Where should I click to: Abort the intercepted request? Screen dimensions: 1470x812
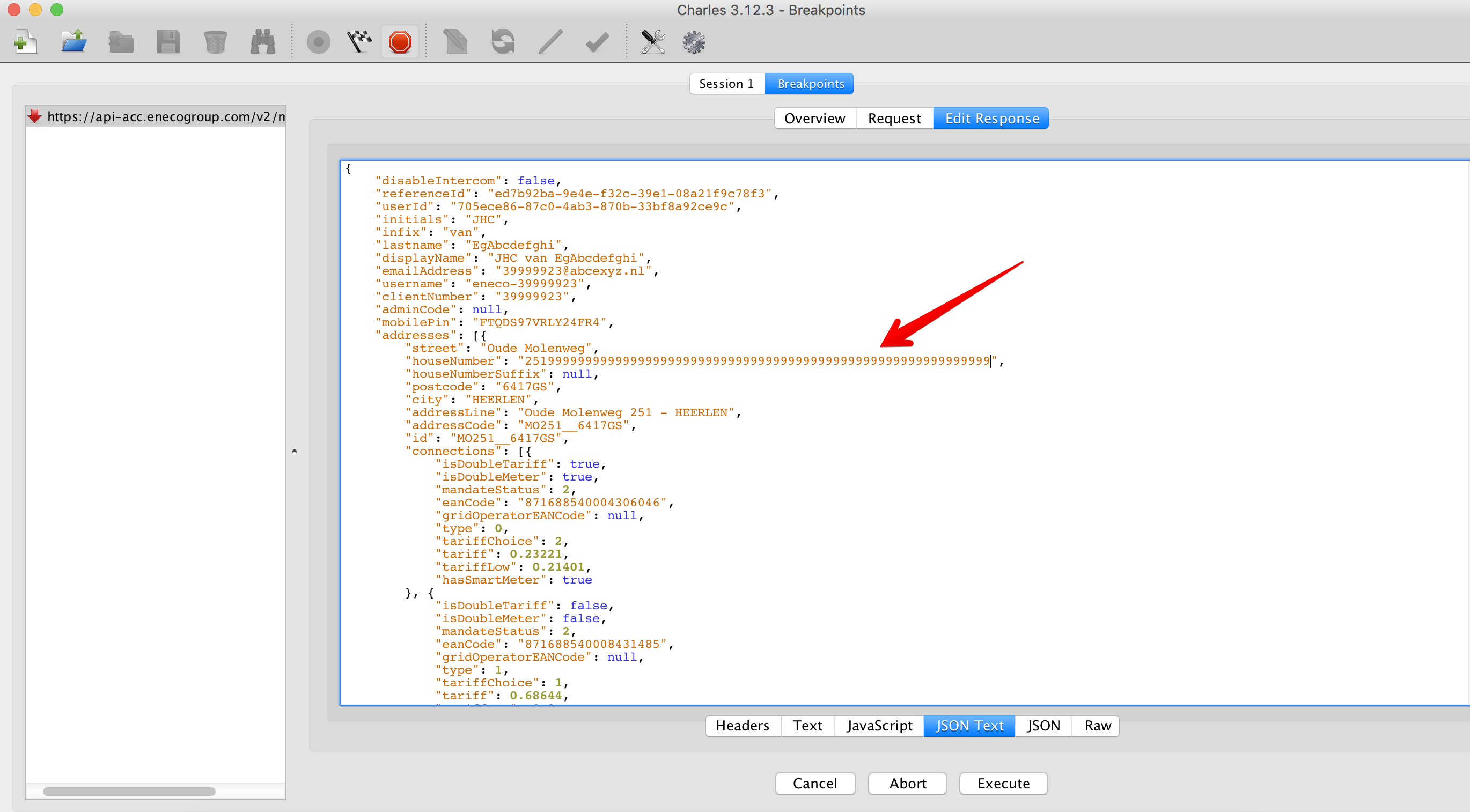[x=907, y=784]
